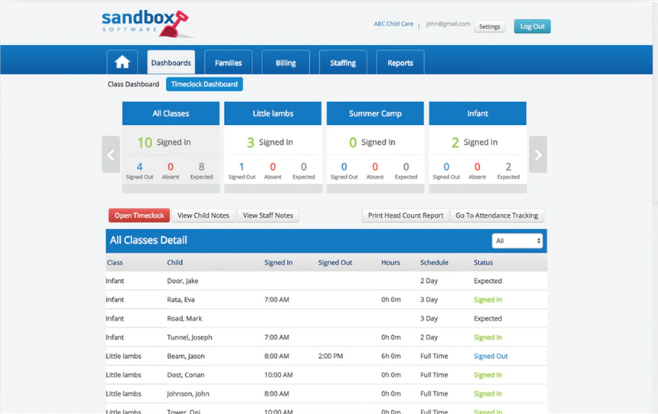Go To Attendance Tracking

pos(497,215)
